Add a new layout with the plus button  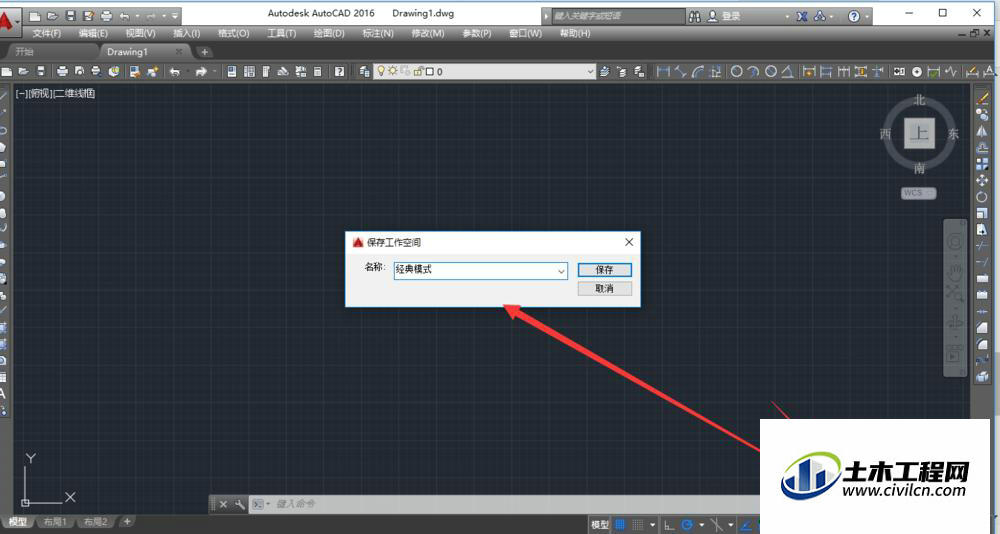(127, 522)
